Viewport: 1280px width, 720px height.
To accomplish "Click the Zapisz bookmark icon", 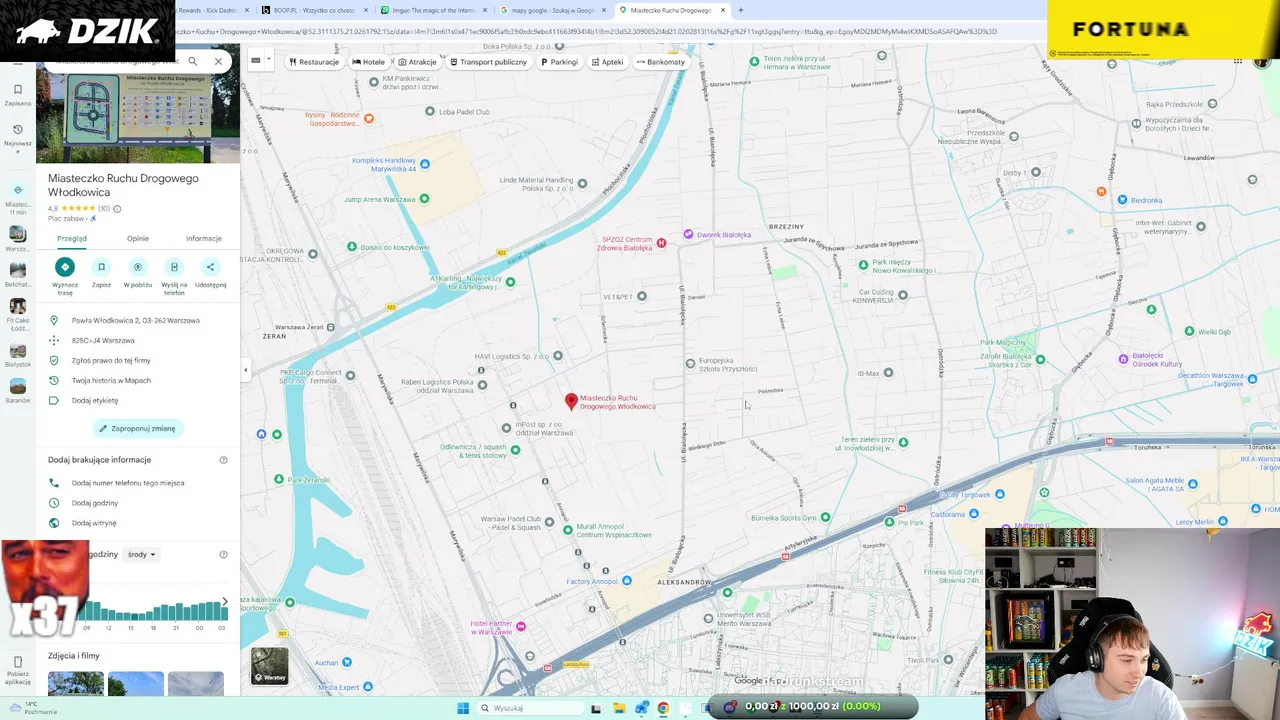I will click(x=101, y=267).
